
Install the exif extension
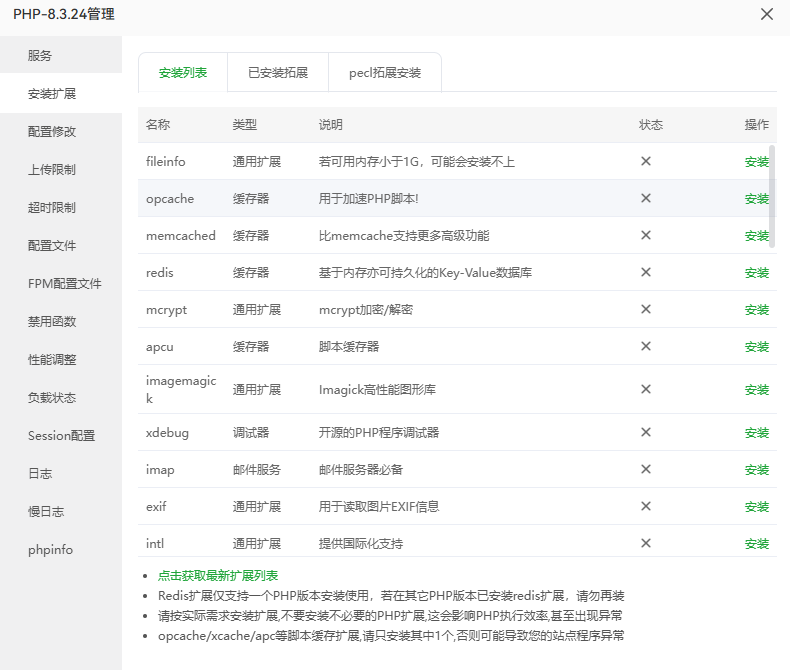[757, 507]
